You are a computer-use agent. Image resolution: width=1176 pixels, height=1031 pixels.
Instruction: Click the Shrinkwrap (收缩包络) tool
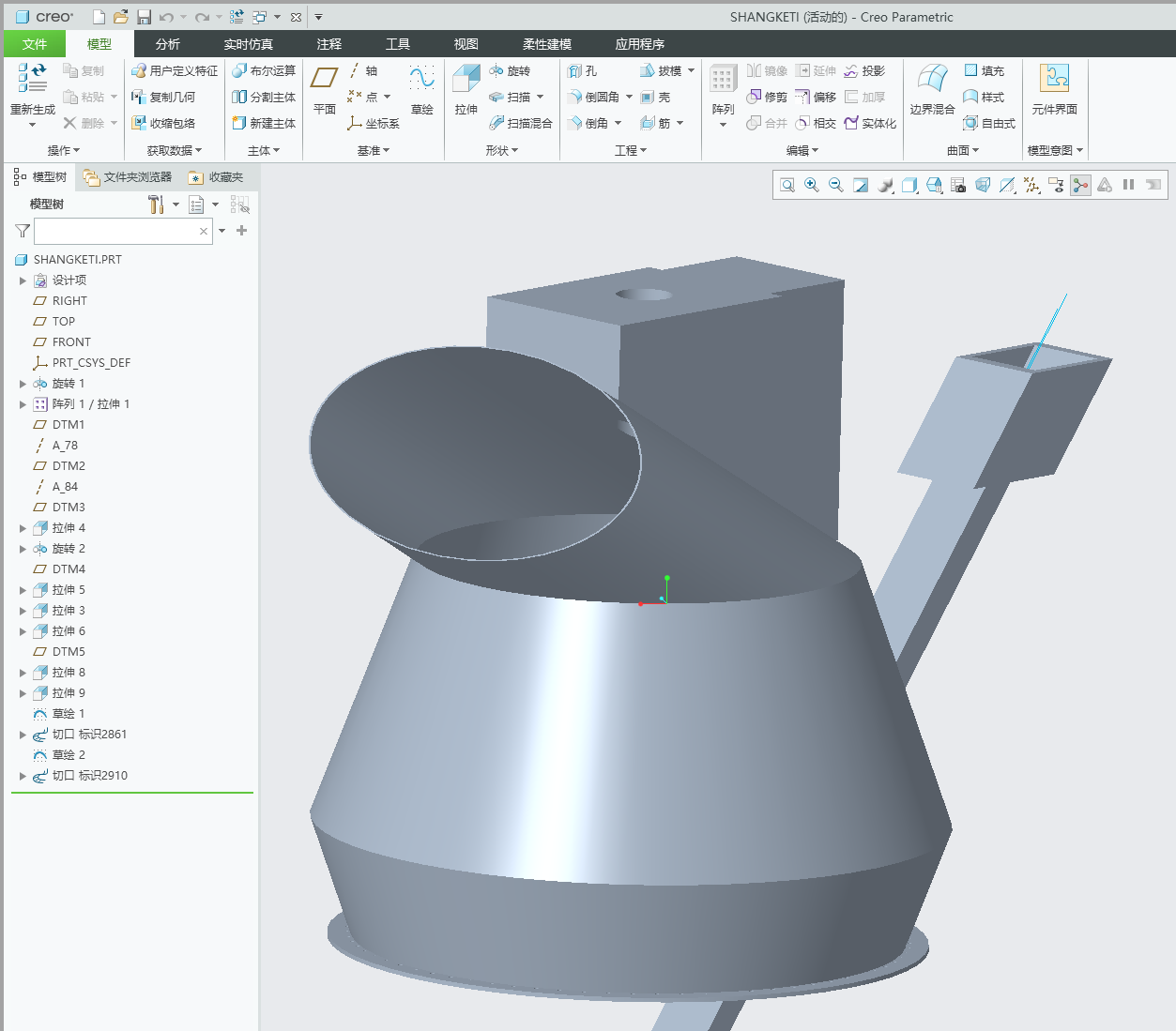point(163,124)
